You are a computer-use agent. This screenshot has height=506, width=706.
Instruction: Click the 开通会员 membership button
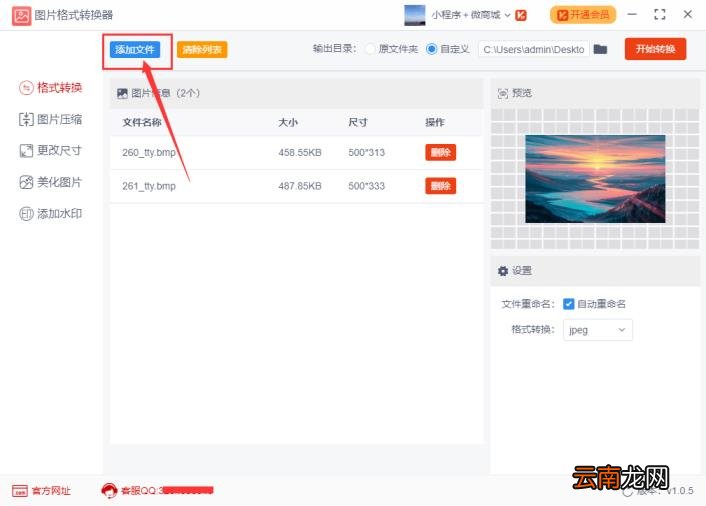click(583, 15)
